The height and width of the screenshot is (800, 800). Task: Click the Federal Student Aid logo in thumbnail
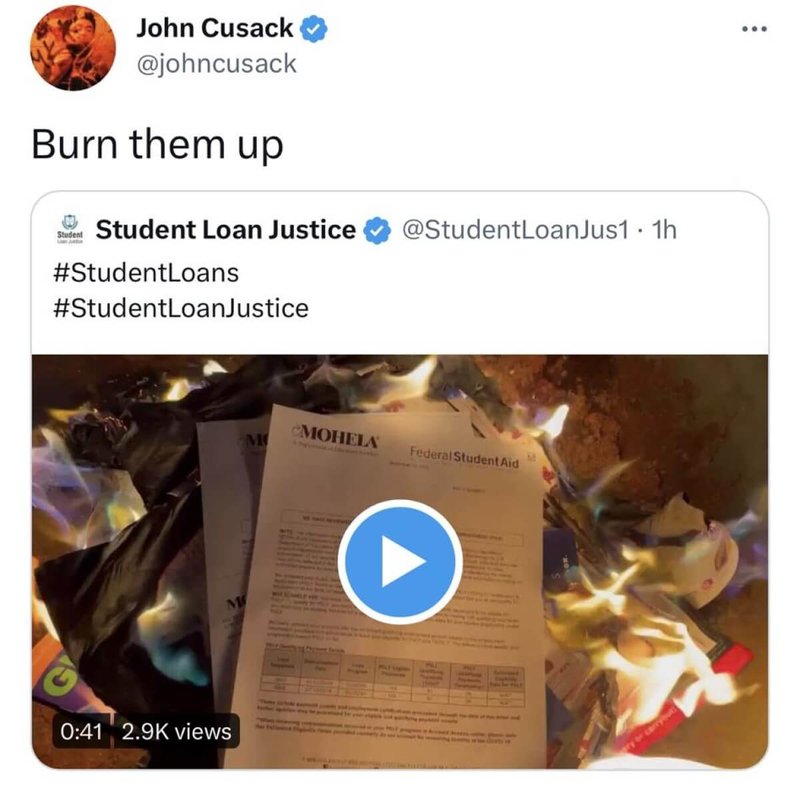point(464,458)
